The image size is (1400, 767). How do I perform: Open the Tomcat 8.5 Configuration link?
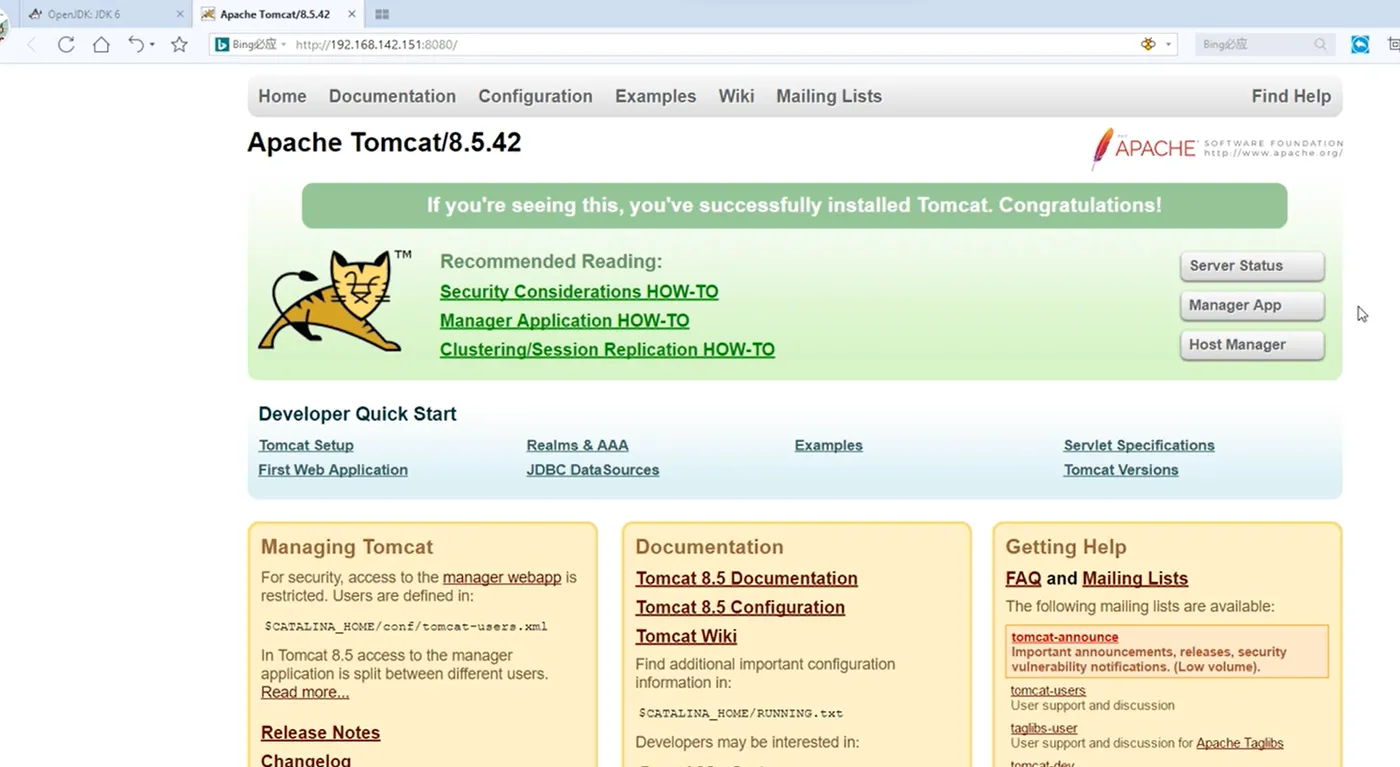click(x=740, y=607)
